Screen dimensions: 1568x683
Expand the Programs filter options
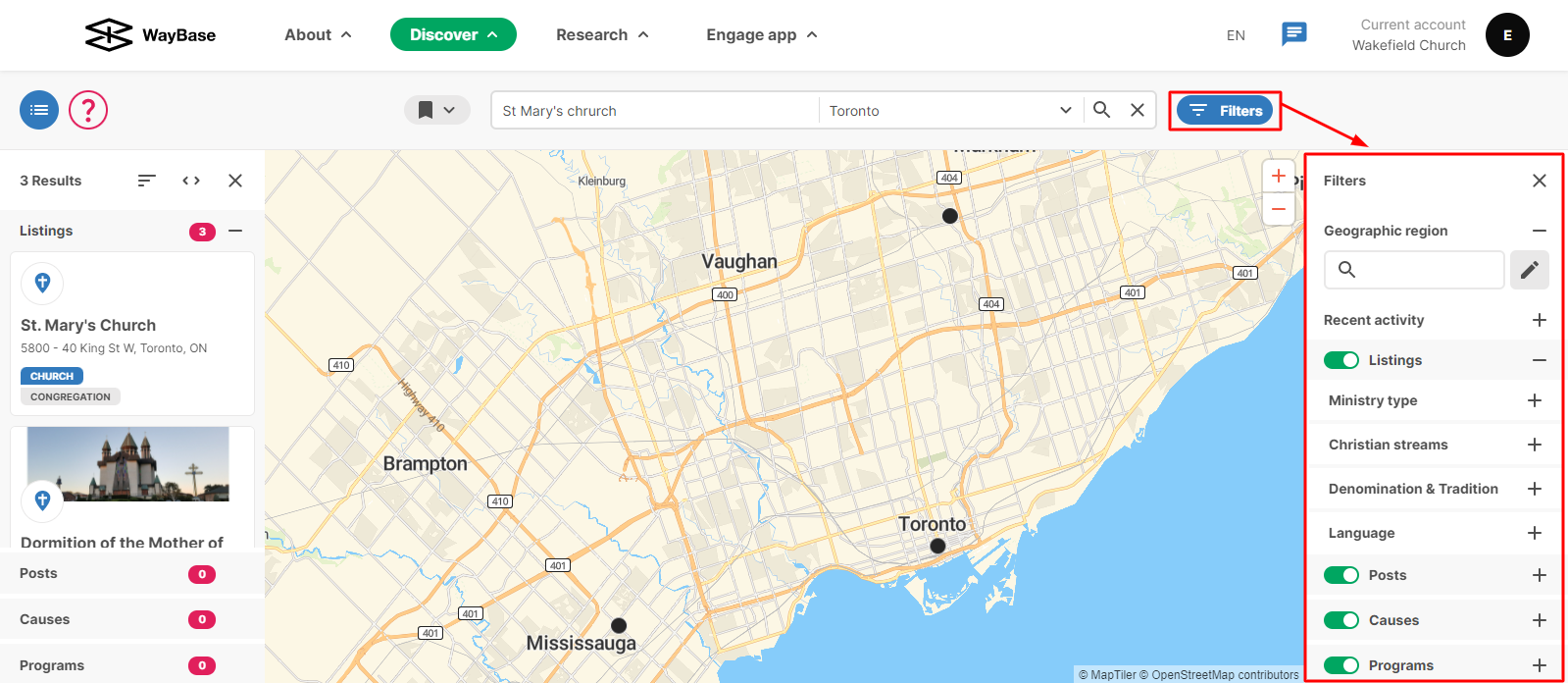[x=1540, y=665]
